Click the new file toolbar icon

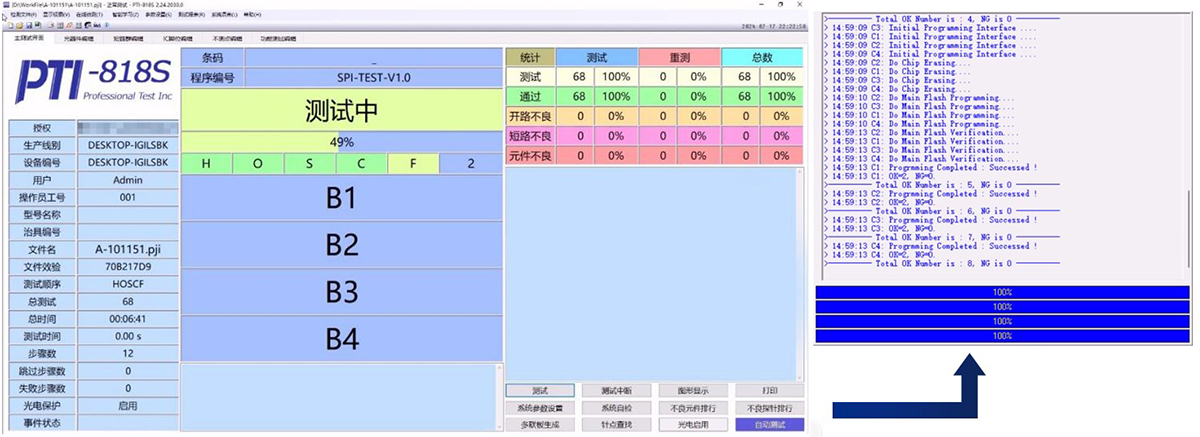(x=8, y=25)
